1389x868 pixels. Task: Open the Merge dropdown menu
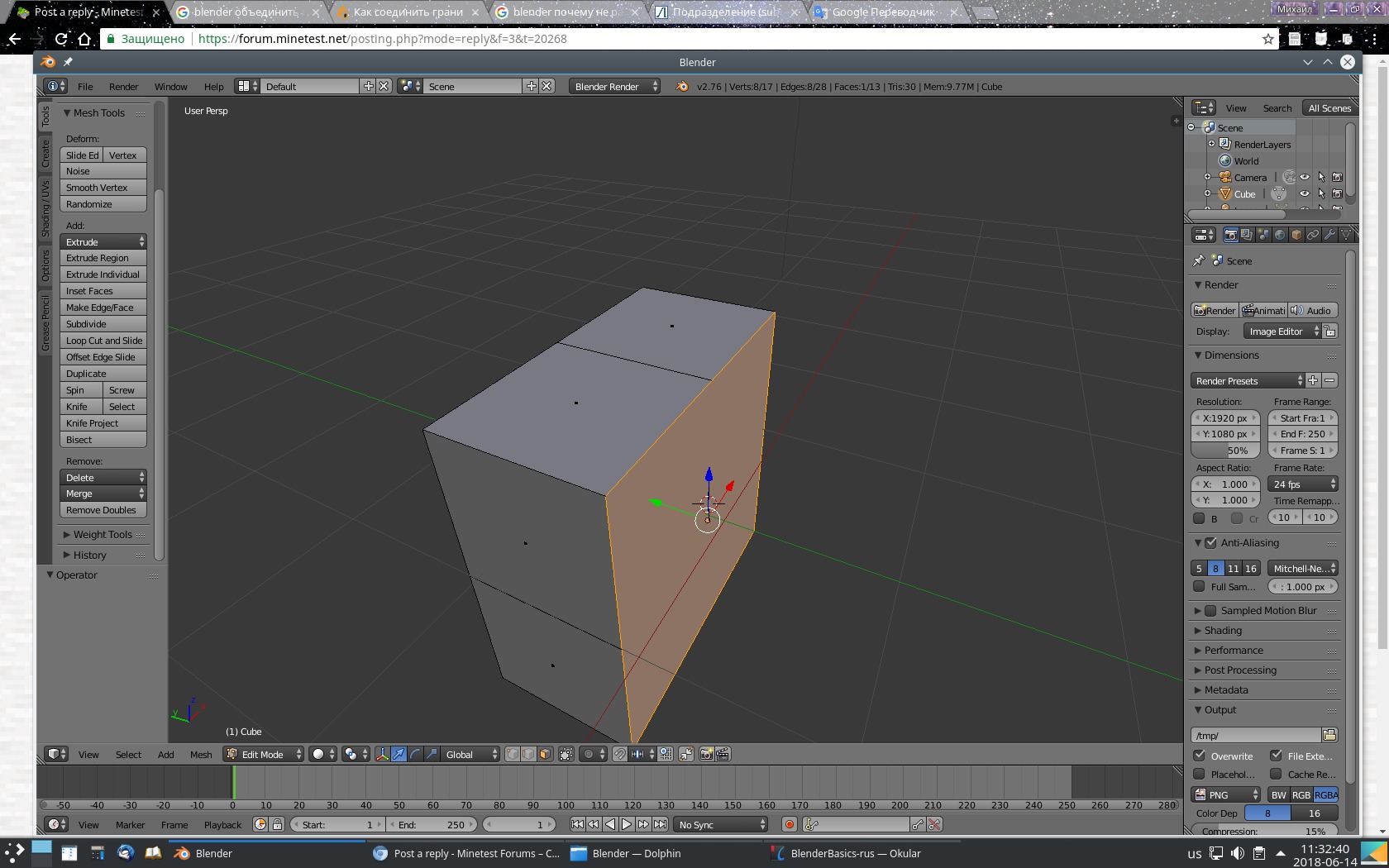(x=103, y=494)
